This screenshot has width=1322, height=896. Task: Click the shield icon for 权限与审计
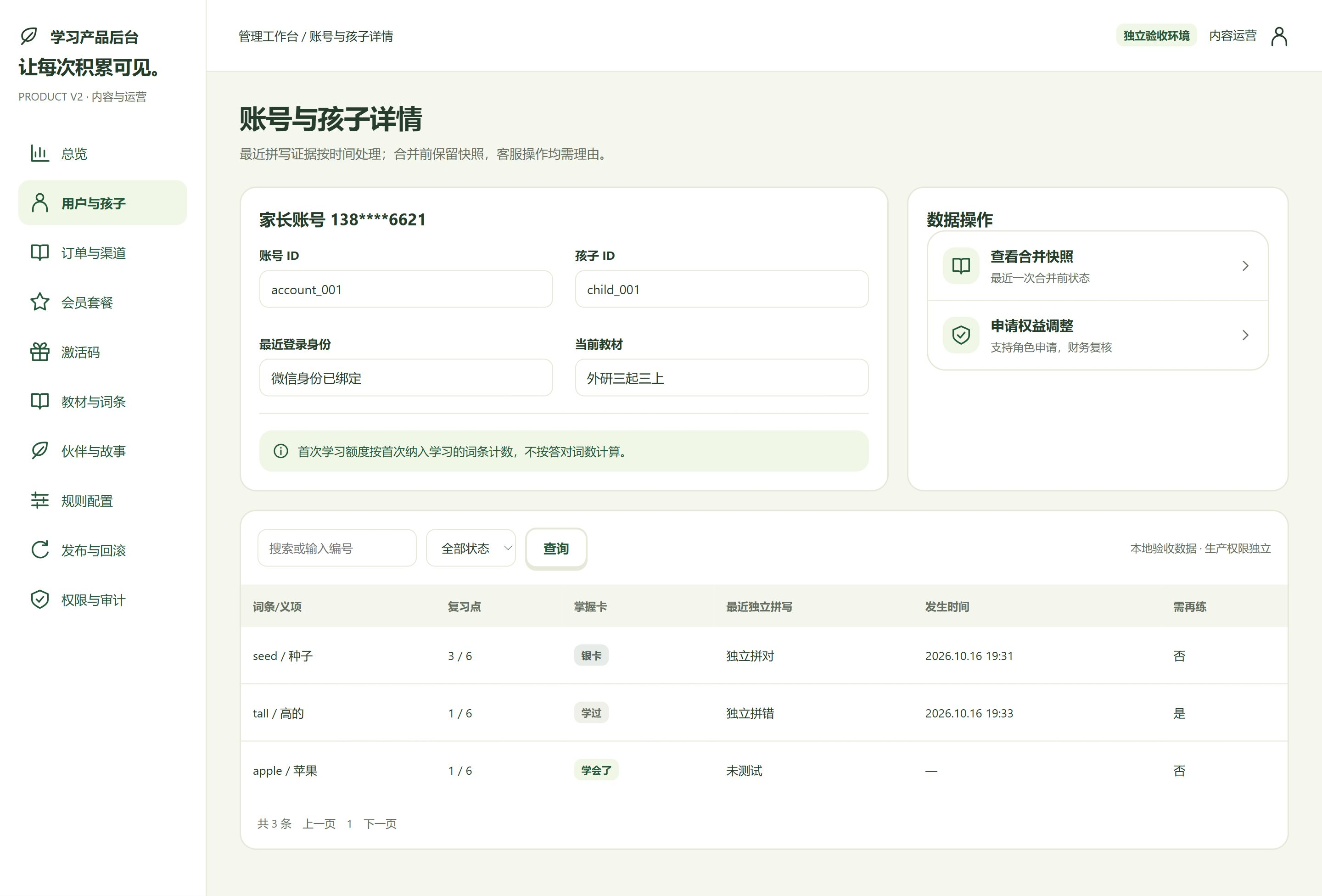pos(40,599)
